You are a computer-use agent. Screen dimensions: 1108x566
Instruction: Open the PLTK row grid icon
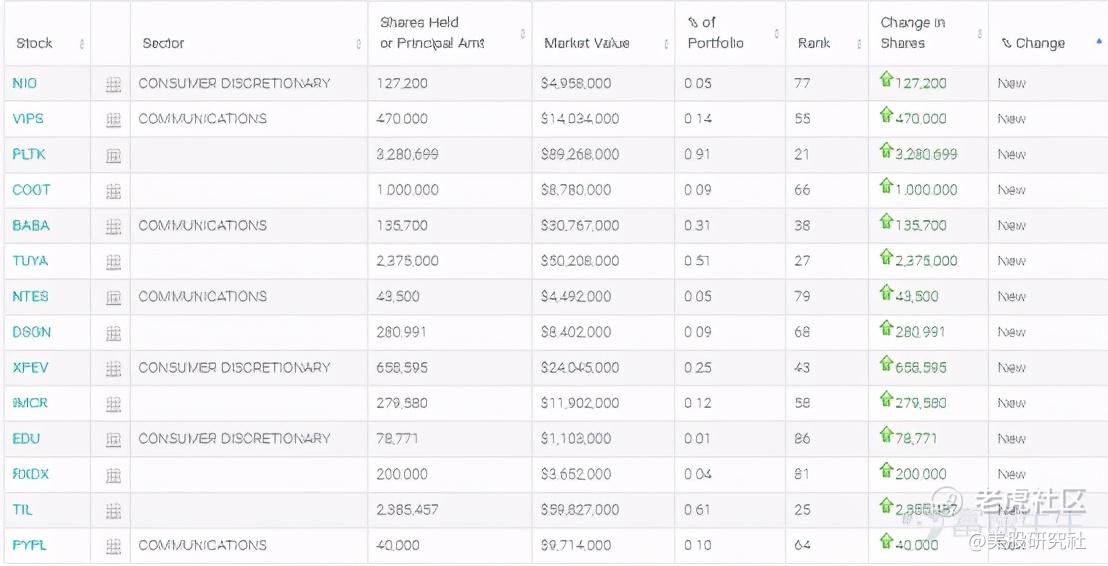pyautogui.click(x=113, y=155)
